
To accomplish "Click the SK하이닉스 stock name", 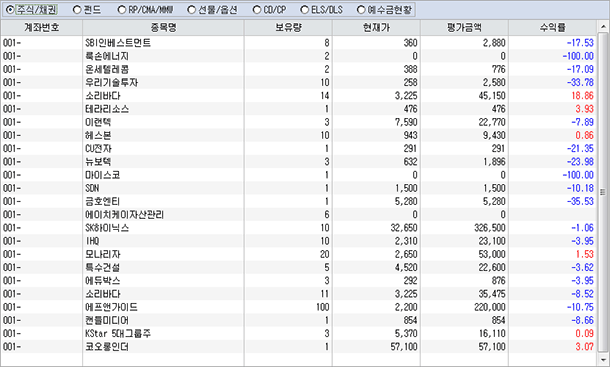I will [107, 228].
